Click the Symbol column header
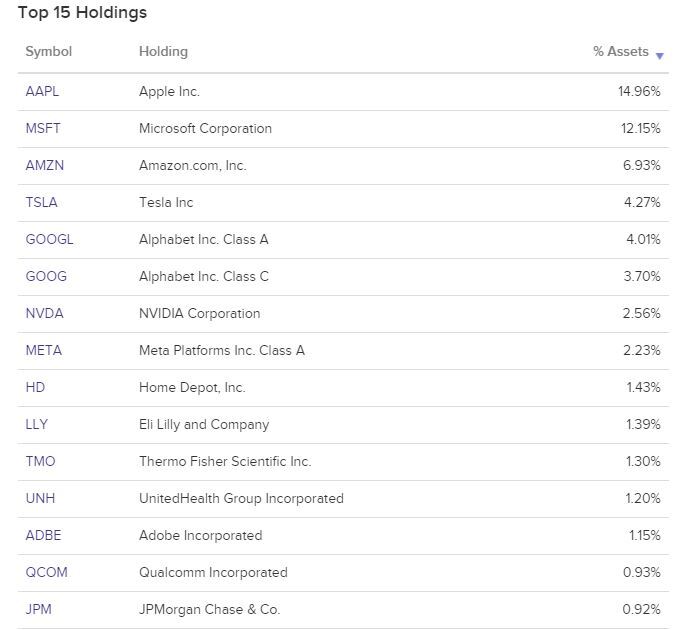The width and height of the screenshot is (694, 630). [48, 51]
